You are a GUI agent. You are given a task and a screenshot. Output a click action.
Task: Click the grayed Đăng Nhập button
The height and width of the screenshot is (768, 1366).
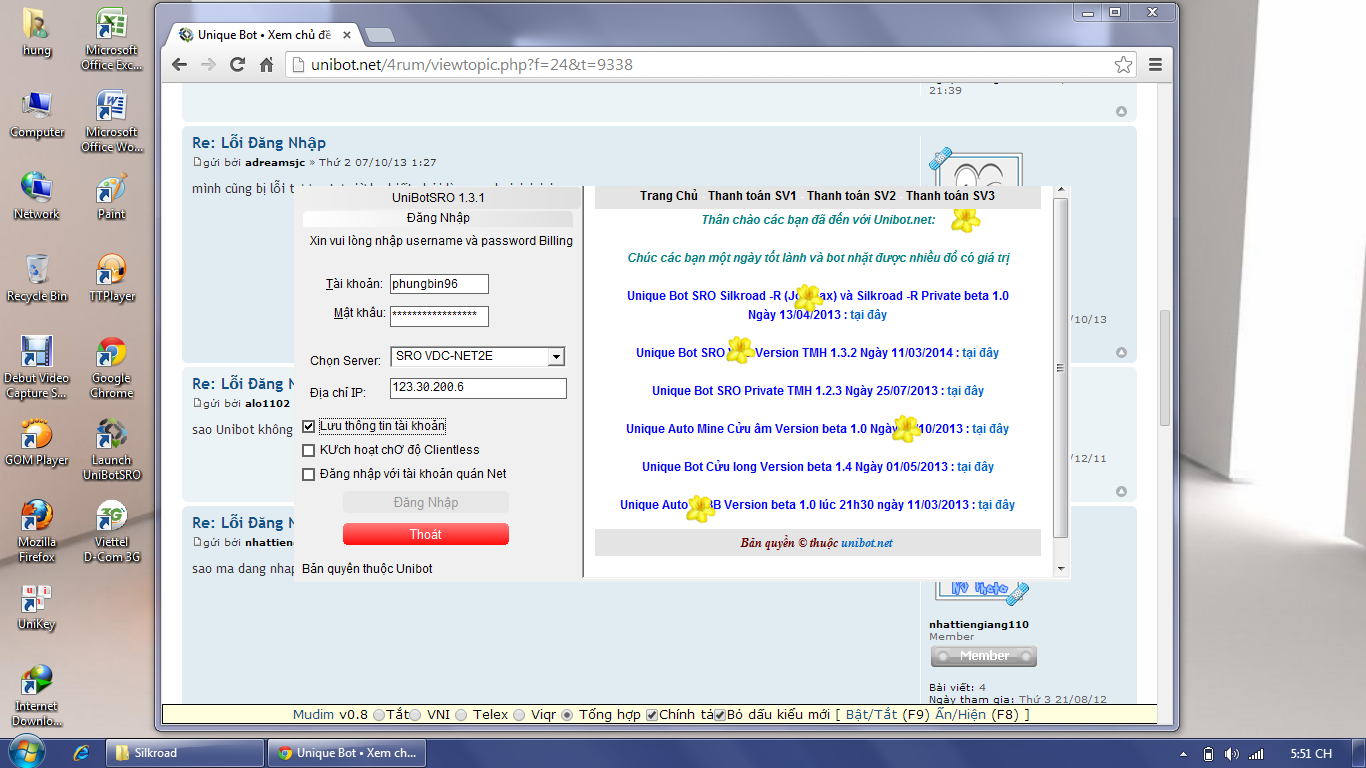[x=426, y=502]
